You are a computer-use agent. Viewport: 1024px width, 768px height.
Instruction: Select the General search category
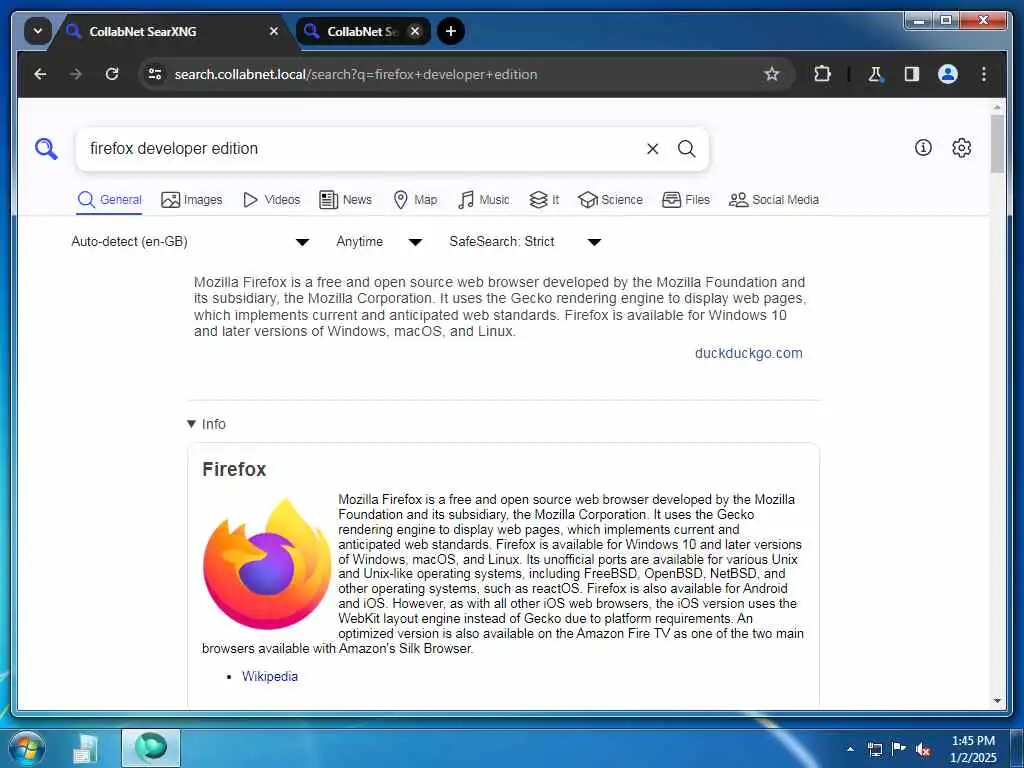tap(109, 200)
